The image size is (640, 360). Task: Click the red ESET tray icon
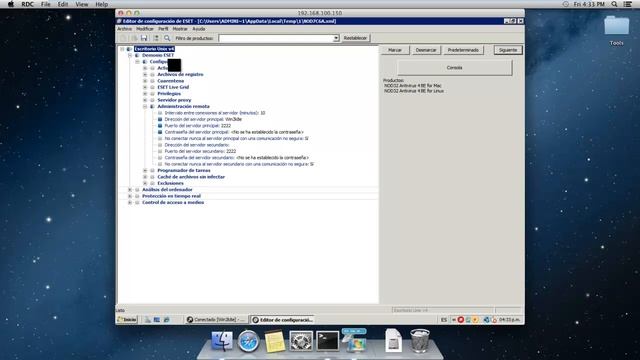[x=460, y=320]
